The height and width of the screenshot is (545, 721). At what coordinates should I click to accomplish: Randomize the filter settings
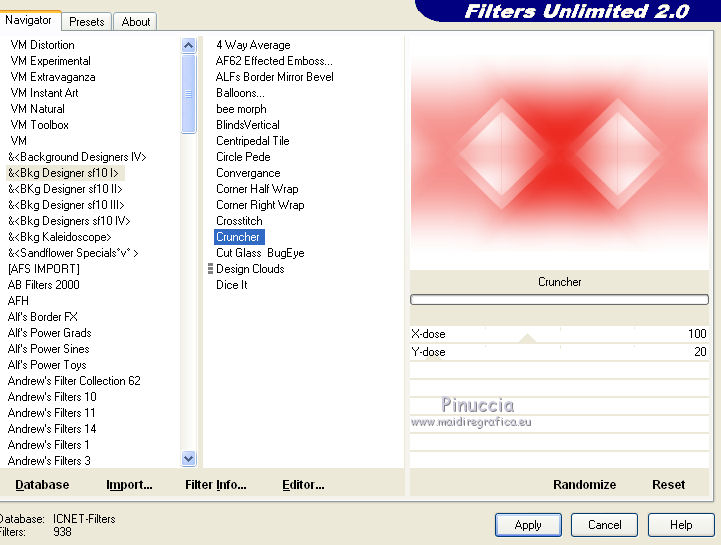coord(584,485)
